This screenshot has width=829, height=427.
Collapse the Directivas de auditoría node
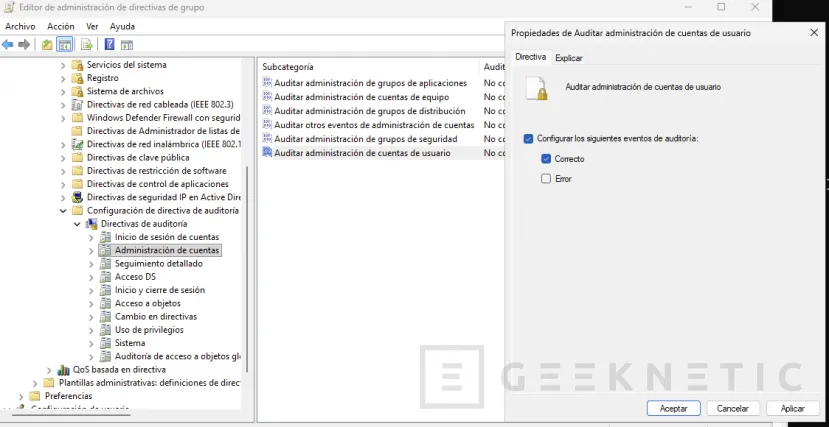pos(77,224)
